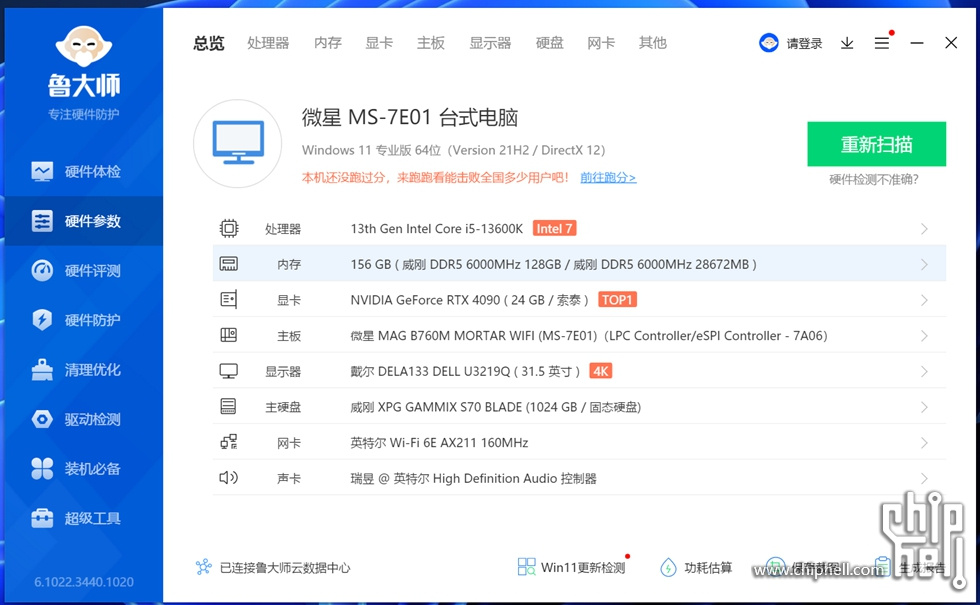Screen dimensions: 980x605
Task: Click the 鲁大师 mascot logo
Action: pos(84,47)
